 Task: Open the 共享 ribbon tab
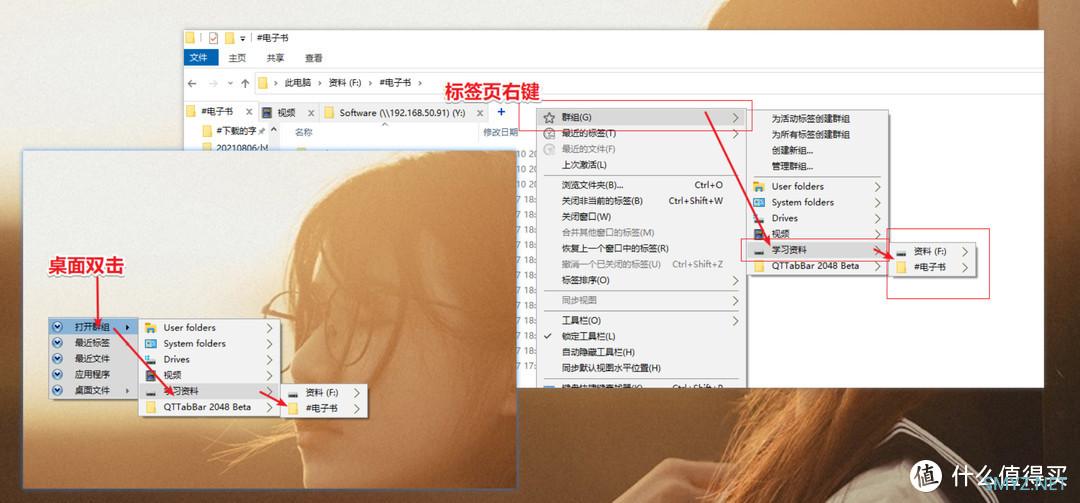click(x=276, y=58)
